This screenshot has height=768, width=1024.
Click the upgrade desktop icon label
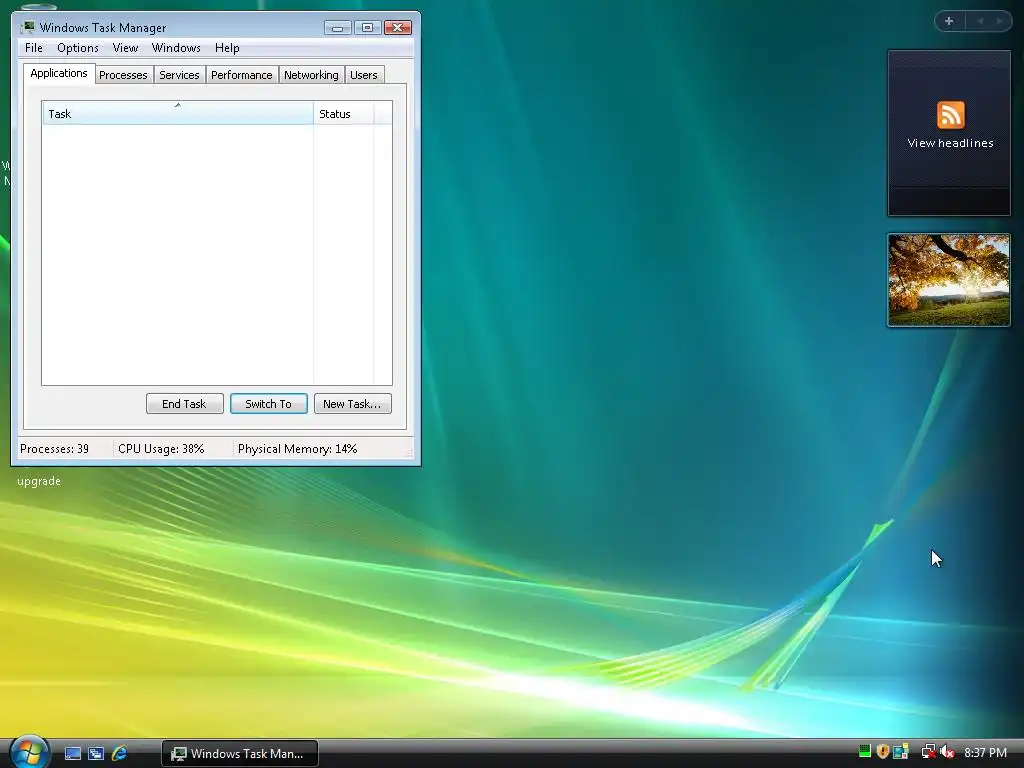(39, 481)
